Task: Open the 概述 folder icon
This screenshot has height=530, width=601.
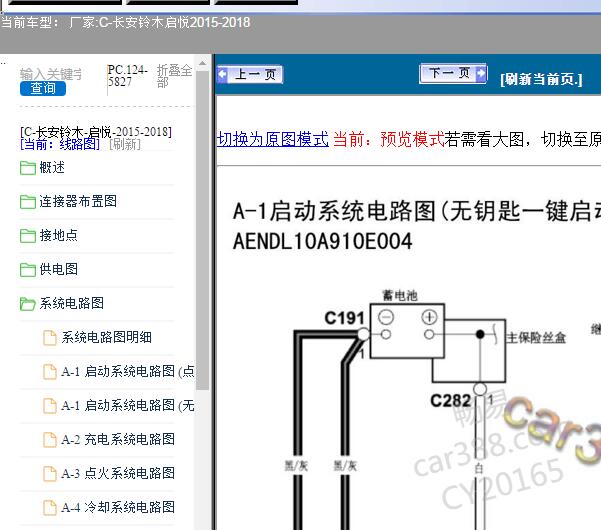Action: [x=28, y=168]
